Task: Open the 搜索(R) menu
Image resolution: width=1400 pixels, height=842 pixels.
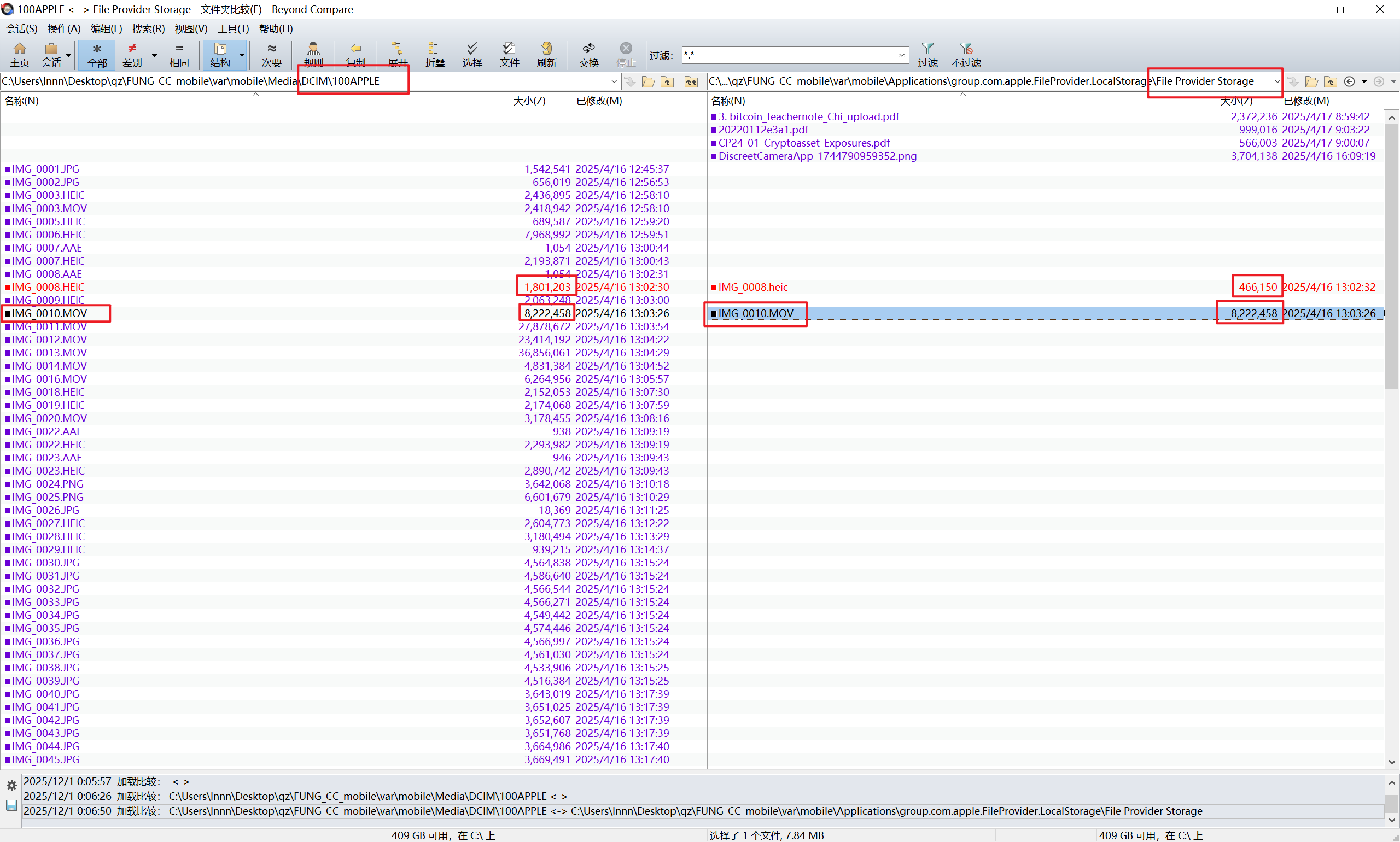Action: (x=148, y=28)
